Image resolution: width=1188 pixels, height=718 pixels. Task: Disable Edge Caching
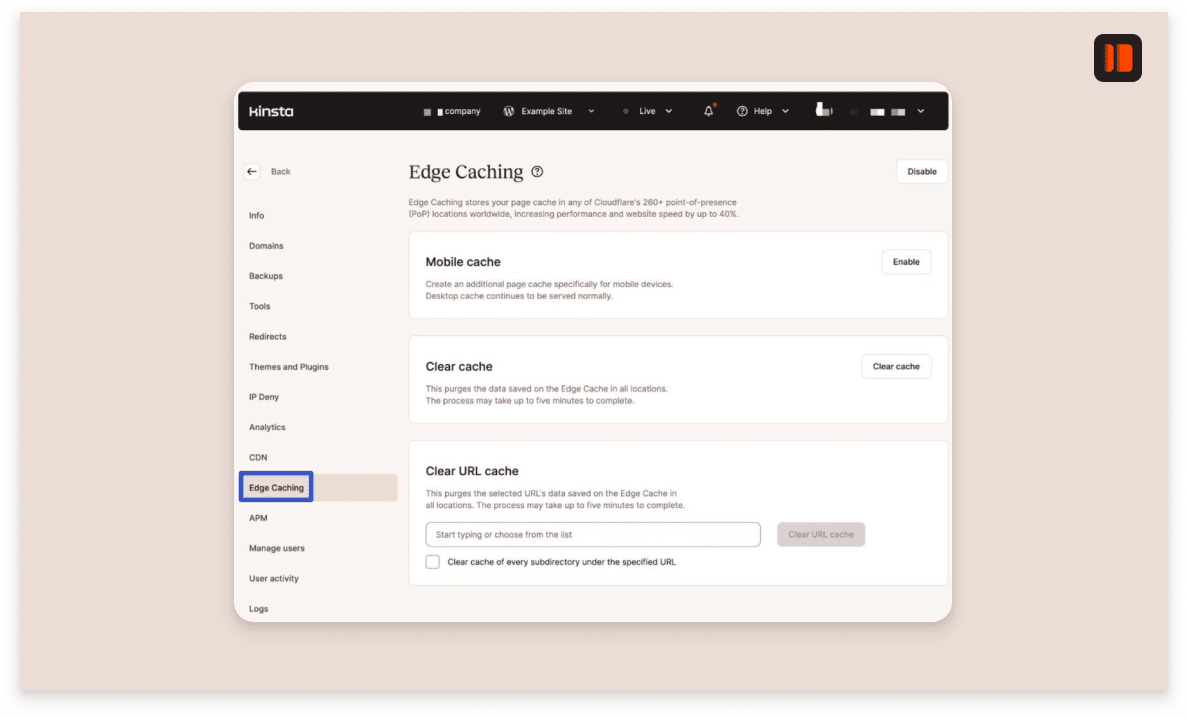tap(921, 171)
